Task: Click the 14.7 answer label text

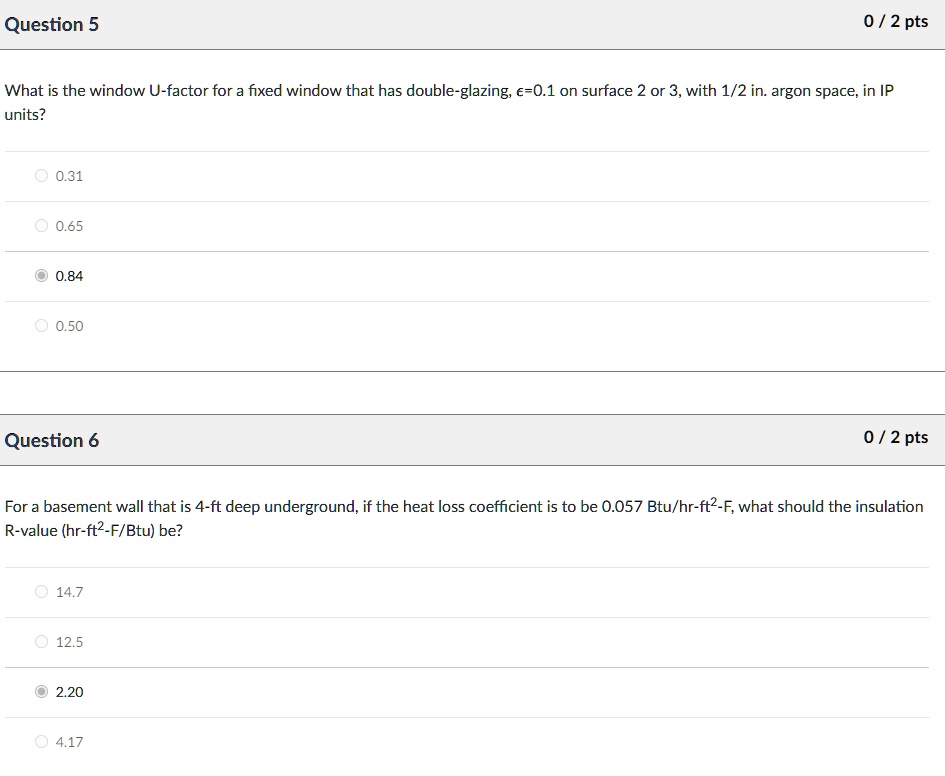Action: click(x=69, y=592)
